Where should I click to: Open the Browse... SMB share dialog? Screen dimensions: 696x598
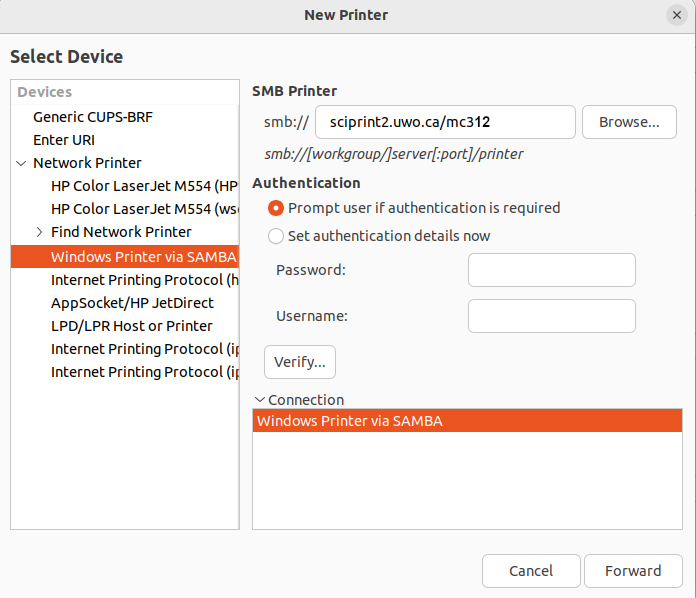[629, 122]
